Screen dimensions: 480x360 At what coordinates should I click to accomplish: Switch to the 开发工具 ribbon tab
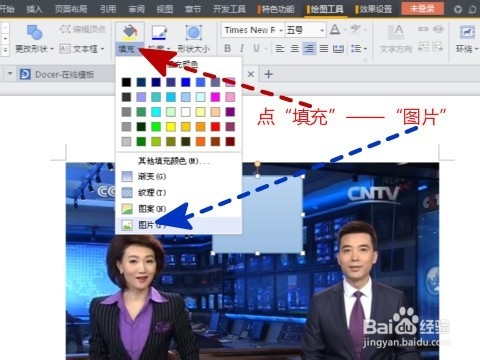click(x=229, y=9)
